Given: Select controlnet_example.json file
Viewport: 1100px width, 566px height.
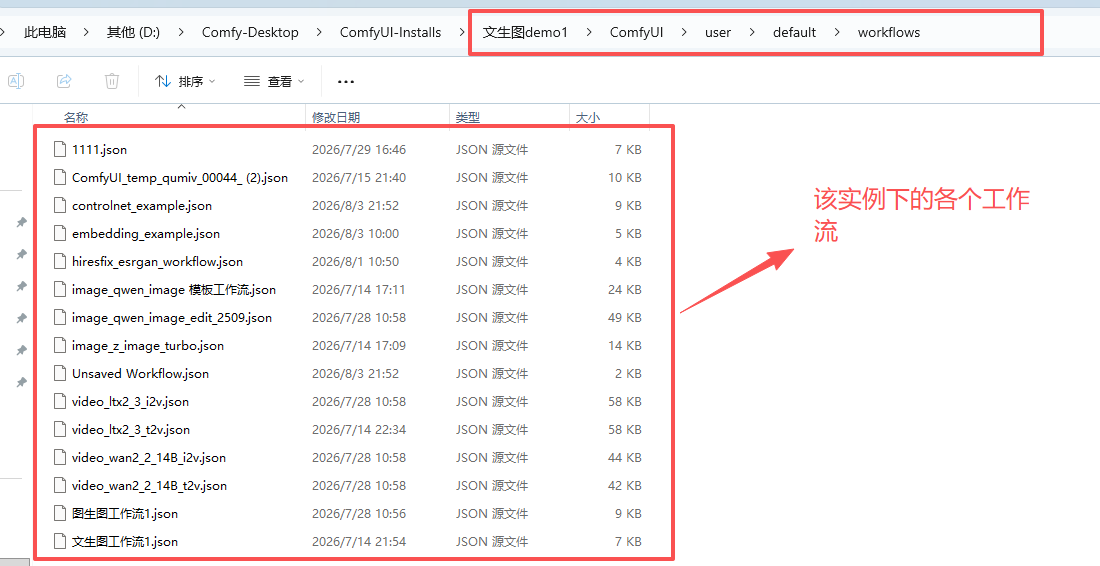Looking at the screenshot, I should point(142,205).
